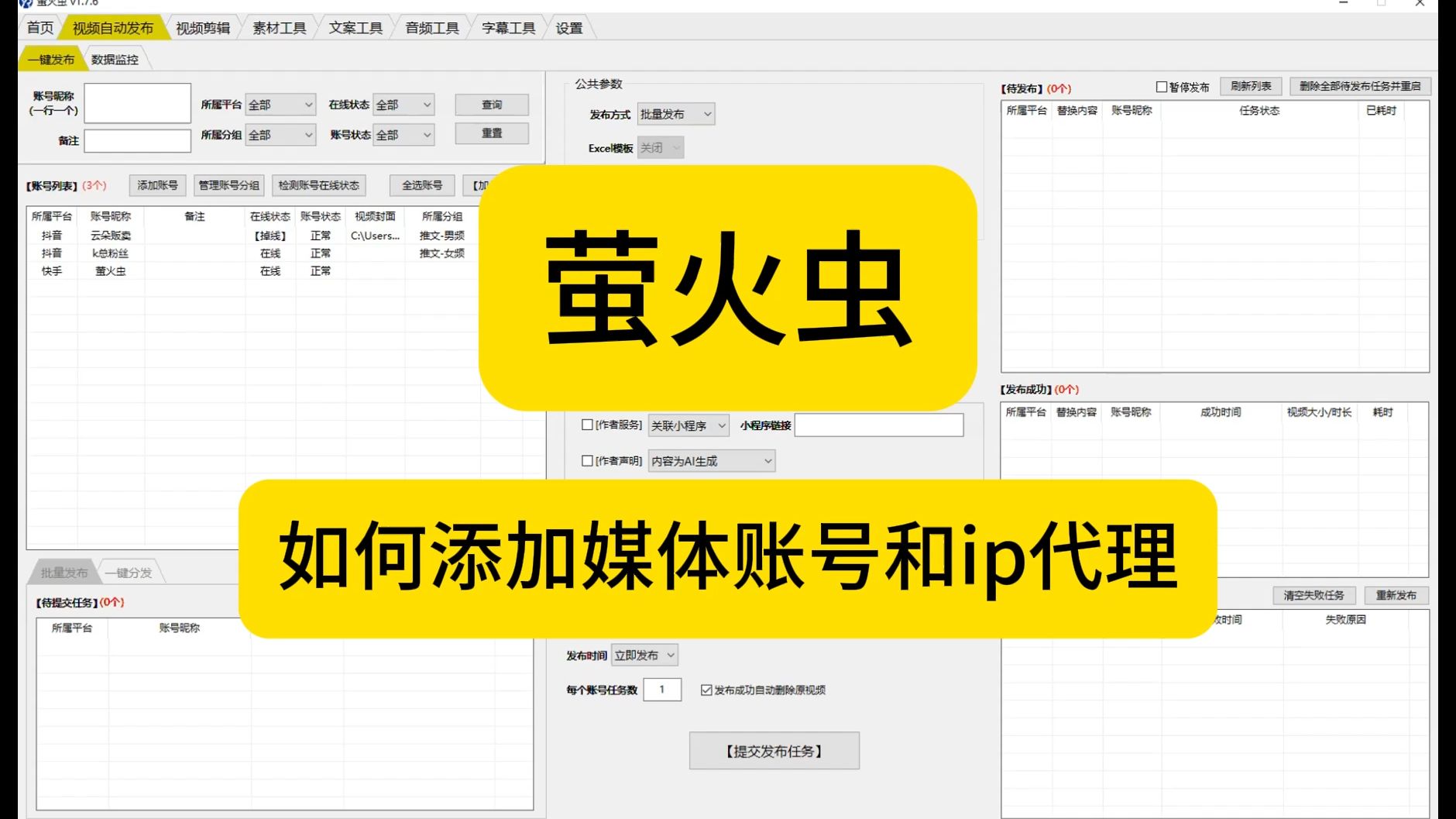Click the 账号昵称 text area

pyautogui.click(x=137, y=103)
